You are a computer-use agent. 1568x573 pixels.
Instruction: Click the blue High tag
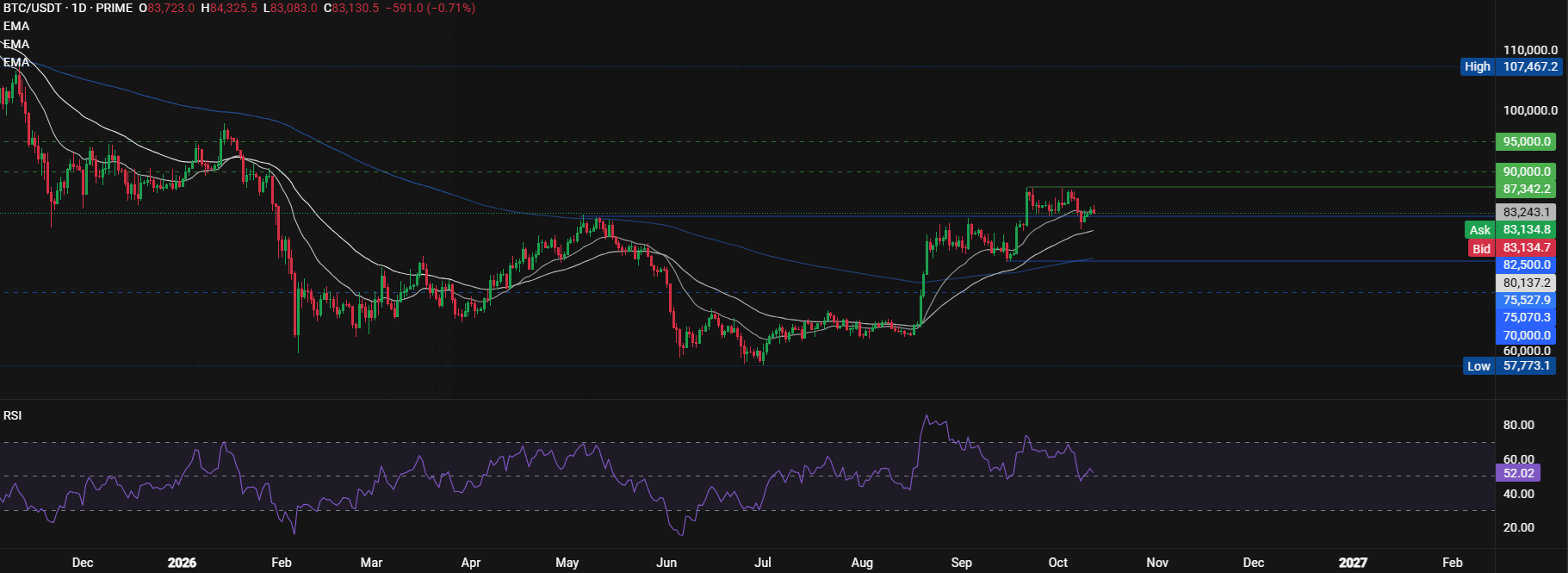point(1478,66)
